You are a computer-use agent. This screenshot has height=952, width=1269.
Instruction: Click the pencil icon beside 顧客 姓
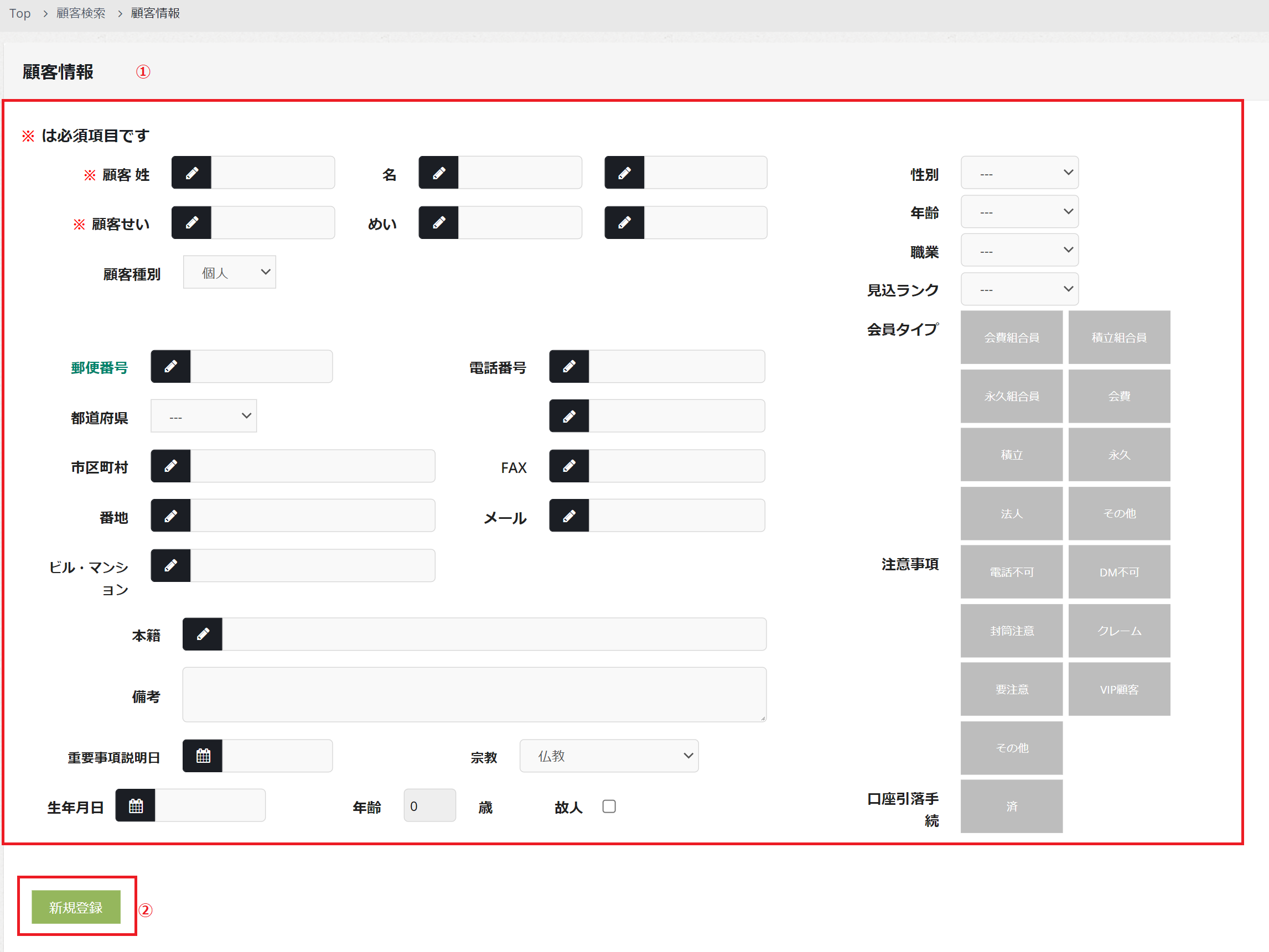(191, 173)
